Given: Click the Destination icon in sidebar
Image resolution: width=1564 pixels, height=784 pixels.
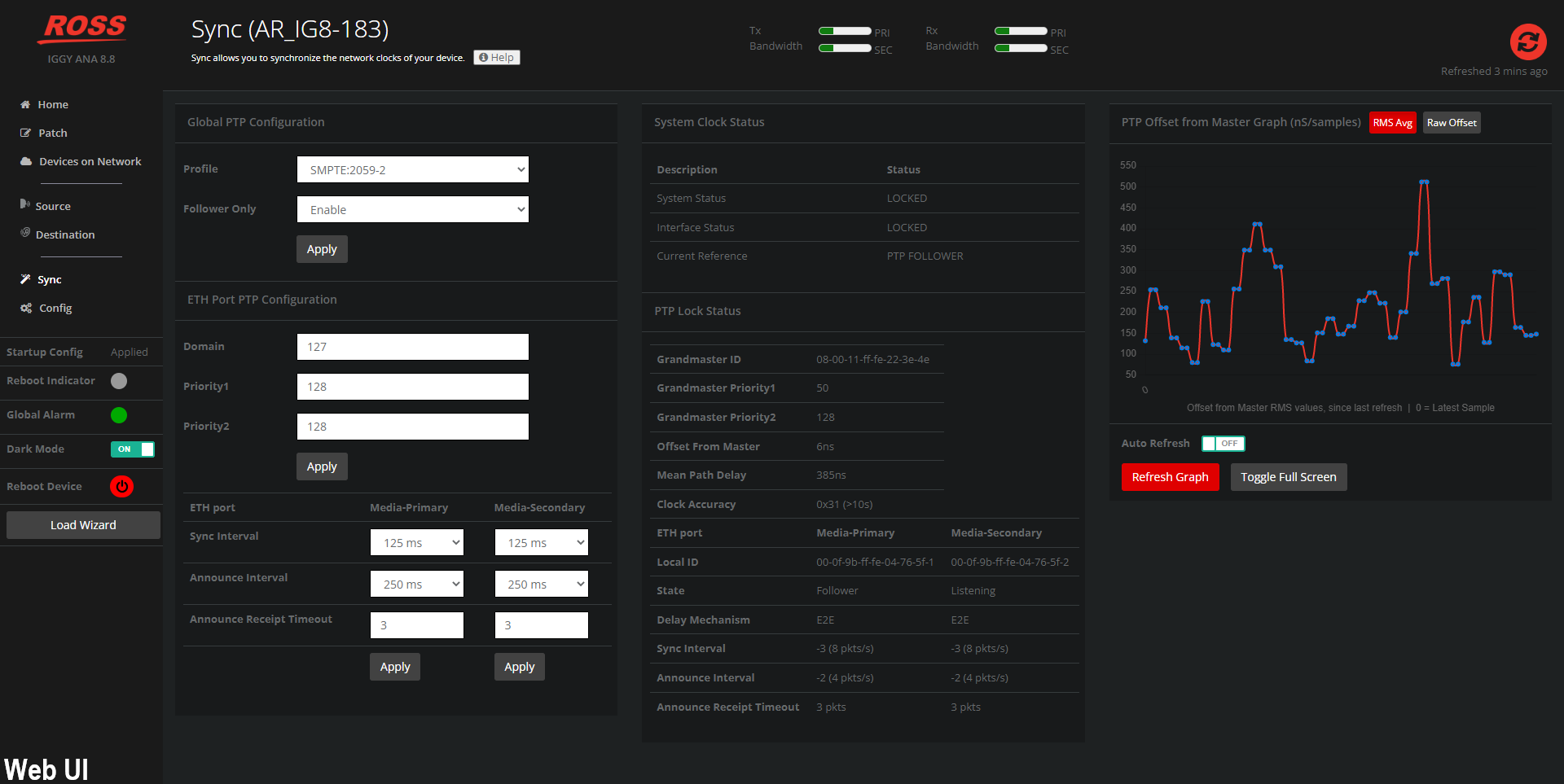Looking at the screenshot, I should (x=25, y=233).
